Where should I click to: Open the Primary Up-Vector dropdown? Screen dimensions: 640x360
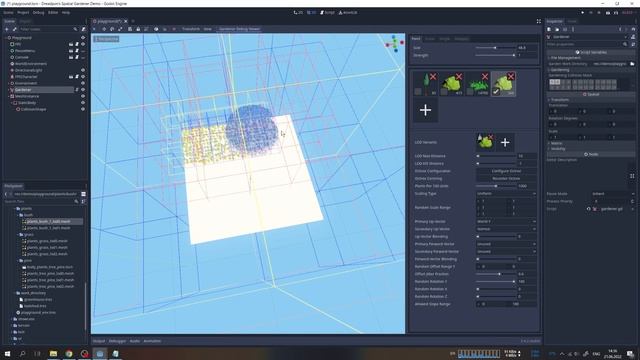coord(506,222)
